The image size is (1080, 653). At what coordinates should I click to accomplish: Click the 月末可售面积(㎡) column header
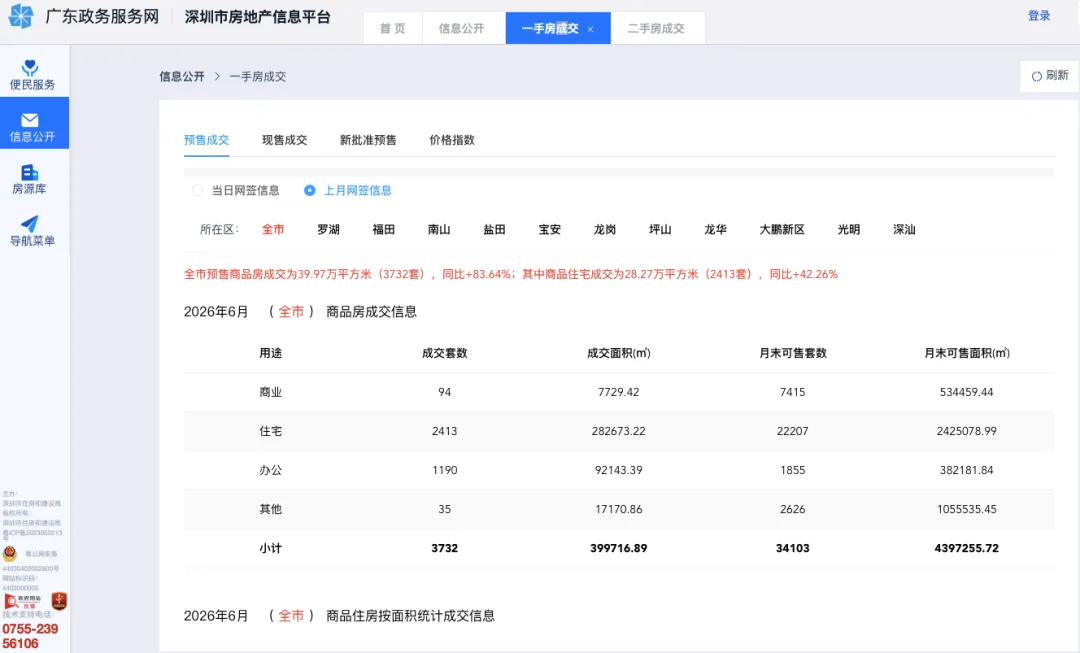[966, 353]
